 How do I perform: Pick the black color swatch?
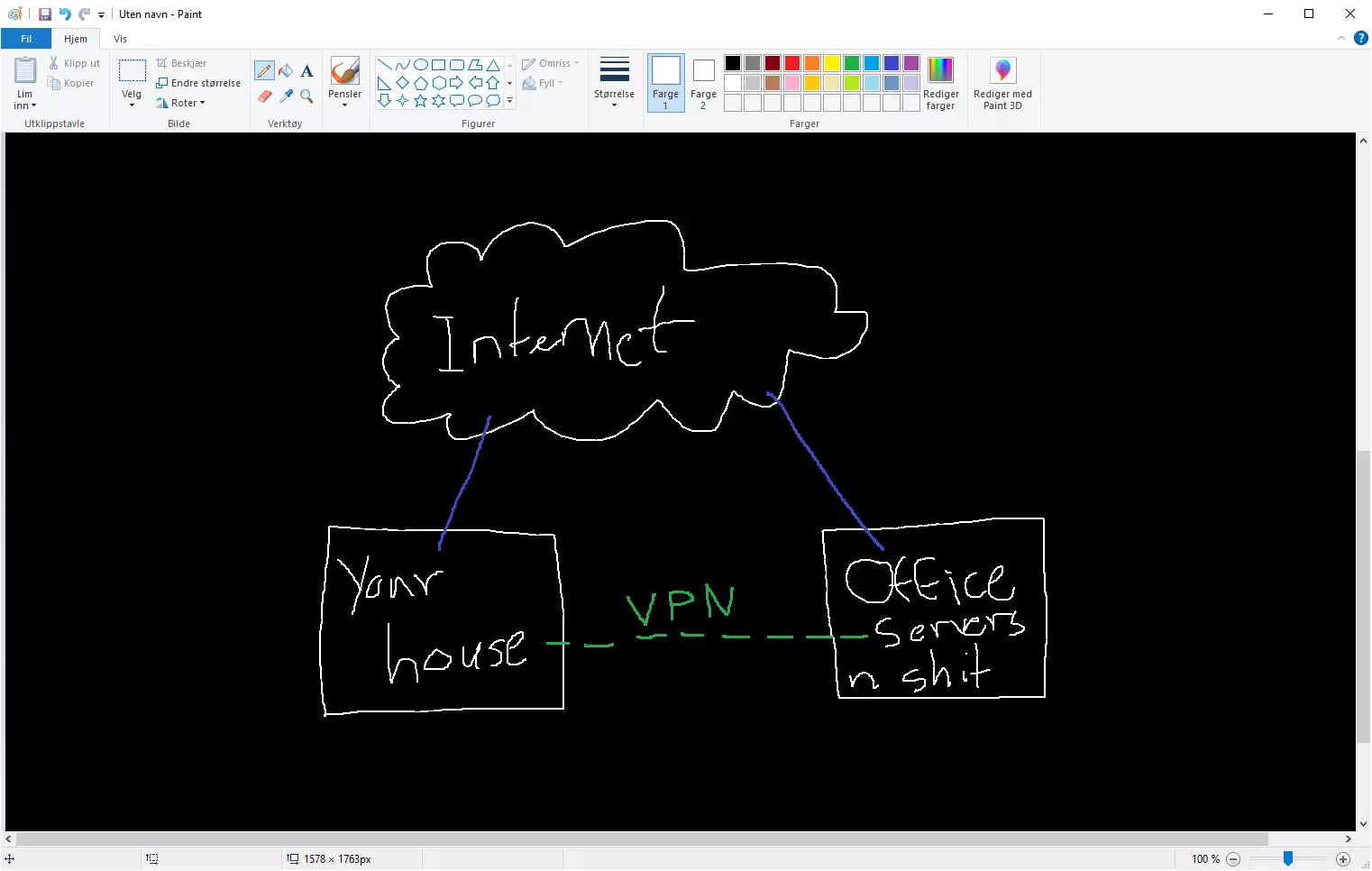coord(733,63)
